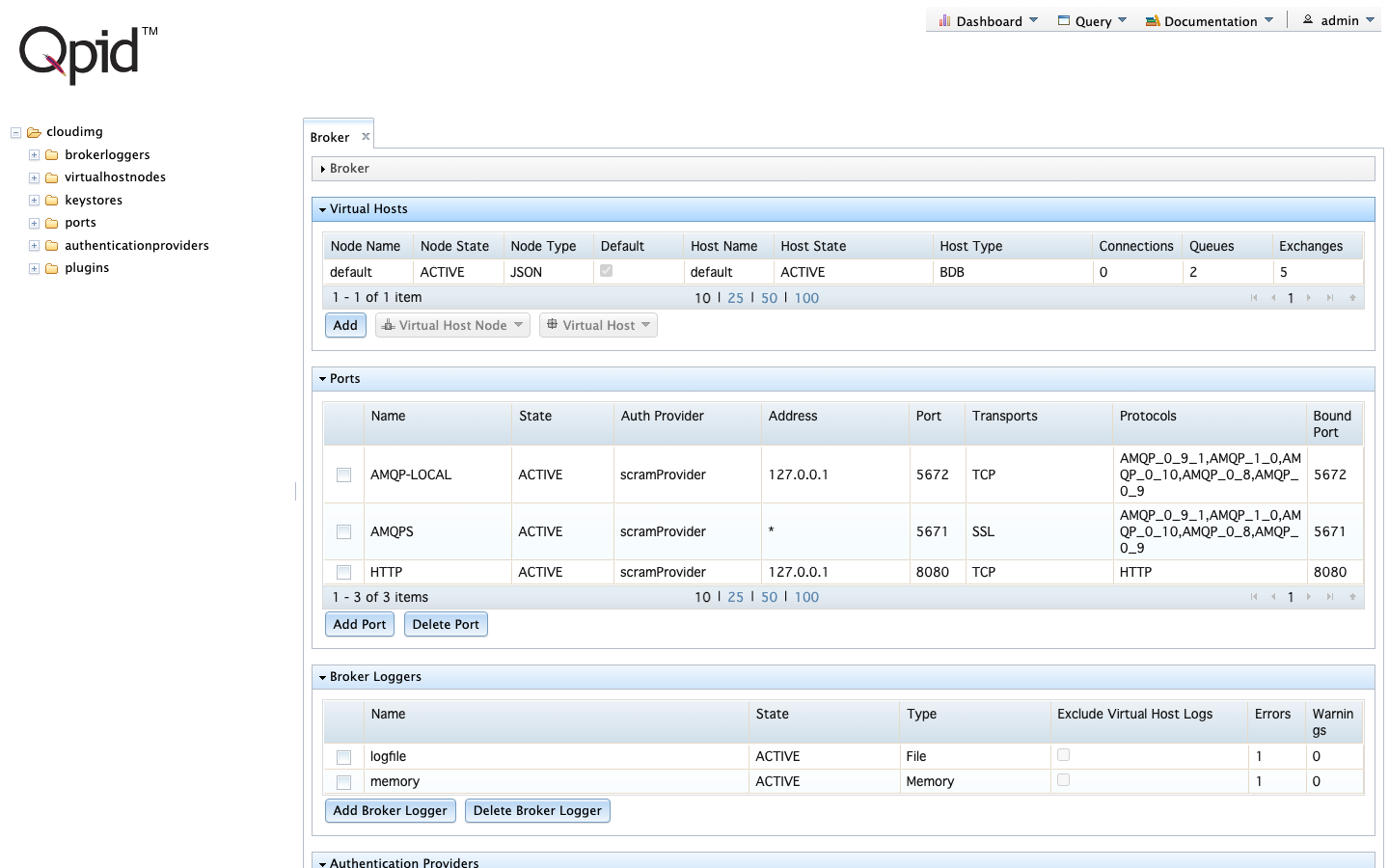Expand the brokerloggers tree node
This screenshot has height=868, width=1389.
(x=34, y=155)
